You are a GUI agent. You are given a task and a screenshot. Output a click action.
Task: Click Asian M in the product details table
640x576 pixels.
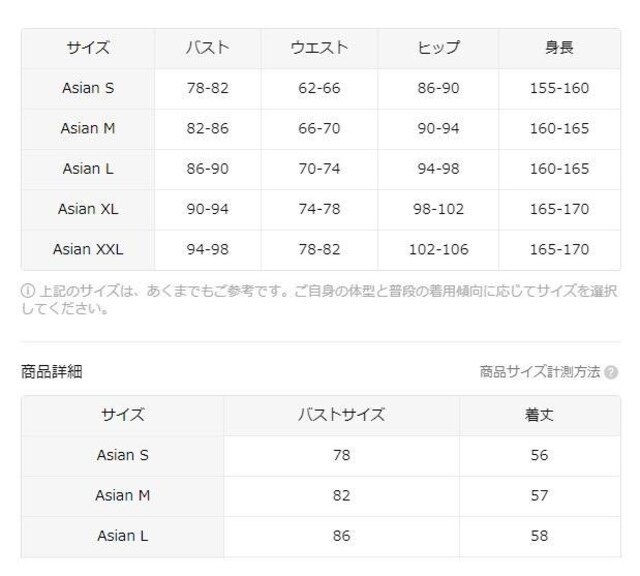[x=122, y=496]
